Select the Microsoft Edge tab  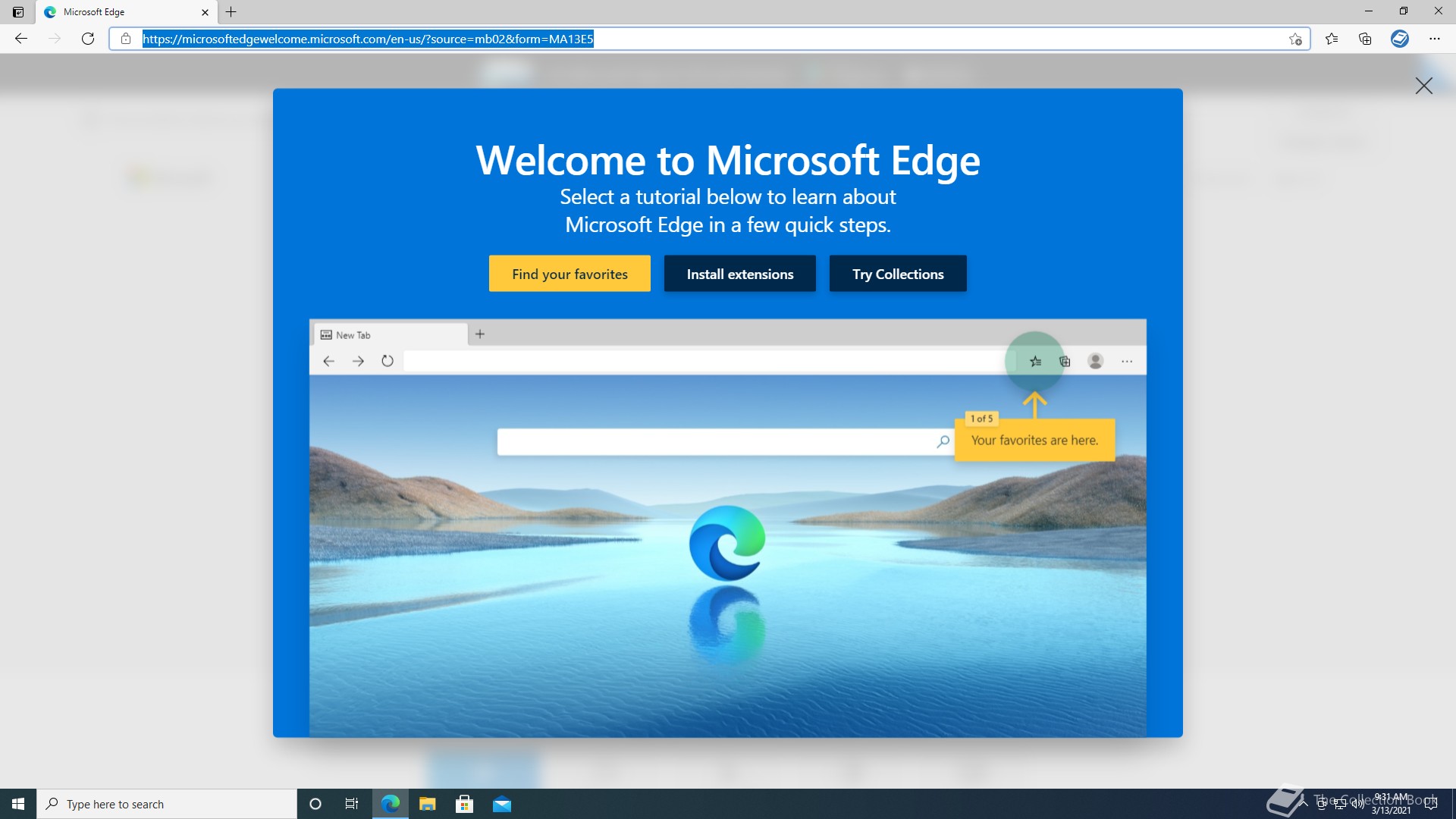point(126,12)
